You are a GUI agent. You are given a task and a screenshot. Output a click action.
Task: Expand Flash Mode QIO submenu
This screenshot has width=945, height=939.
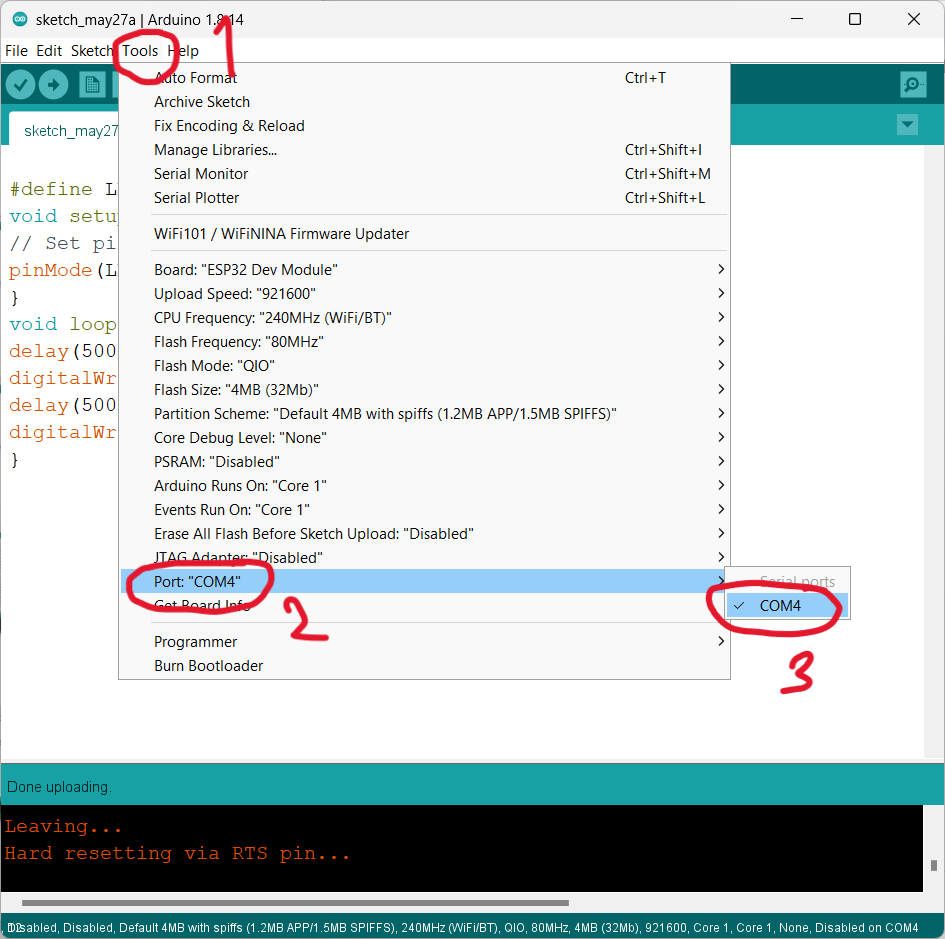[424, 366]
